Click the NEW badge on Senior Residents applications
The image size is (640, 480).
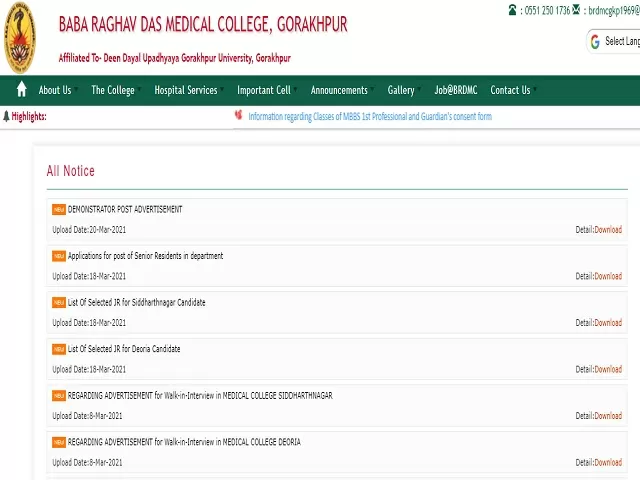(x=59, y=256)
